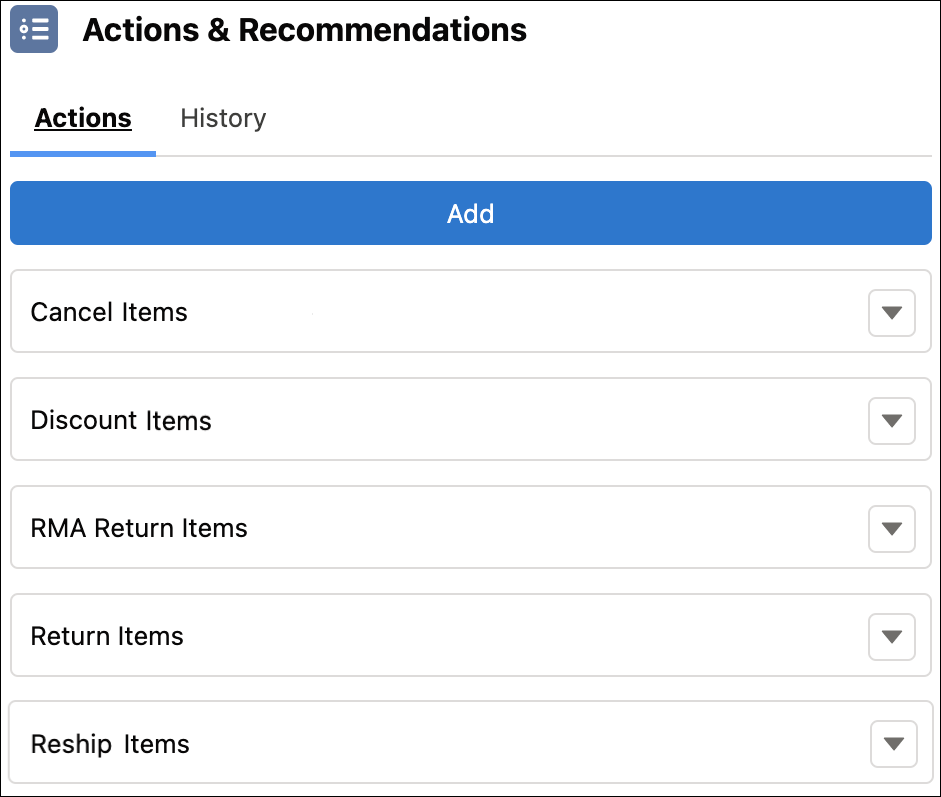Click the Actions & Recommendations heading
Image resolution: width=941 pixels, height=797 pixels.
(305, 30)
